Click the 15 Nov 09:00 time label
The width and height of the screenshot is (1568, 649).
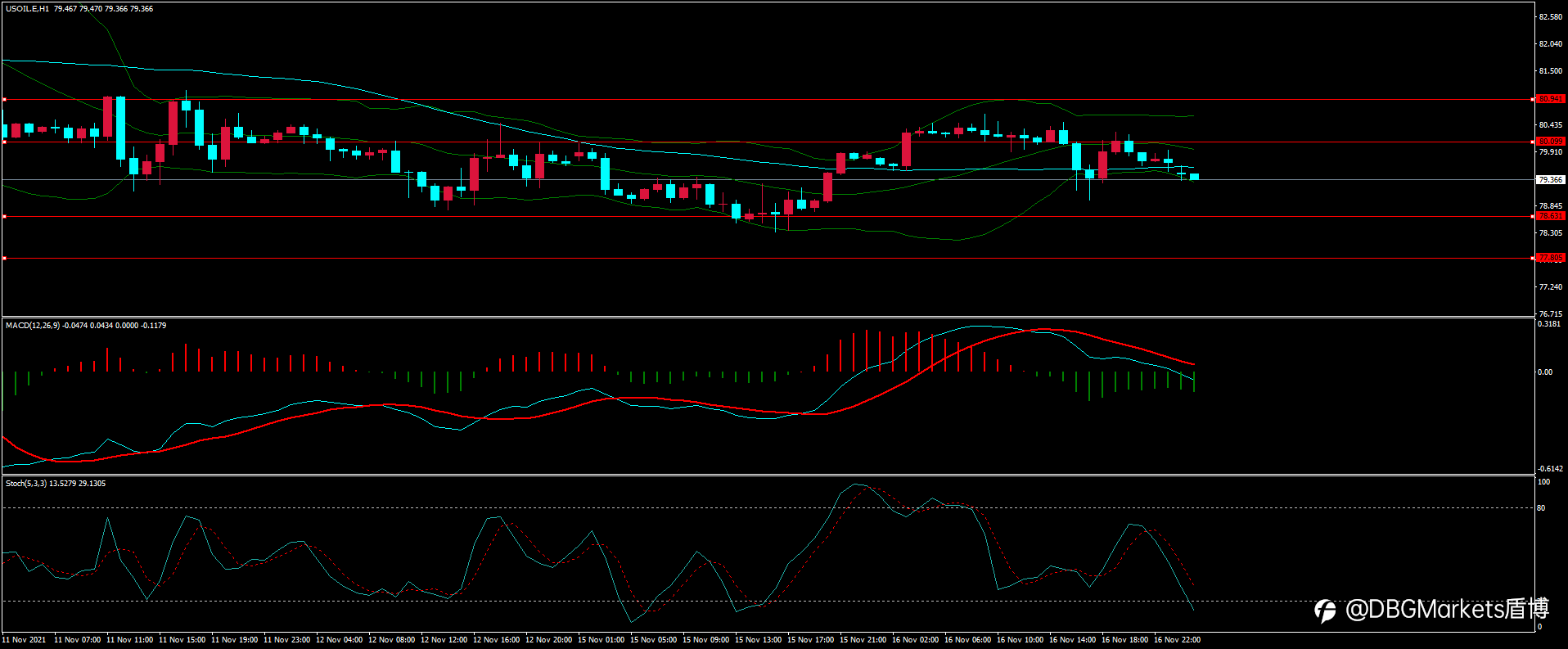pyautogui.click(x=706, y=640)
